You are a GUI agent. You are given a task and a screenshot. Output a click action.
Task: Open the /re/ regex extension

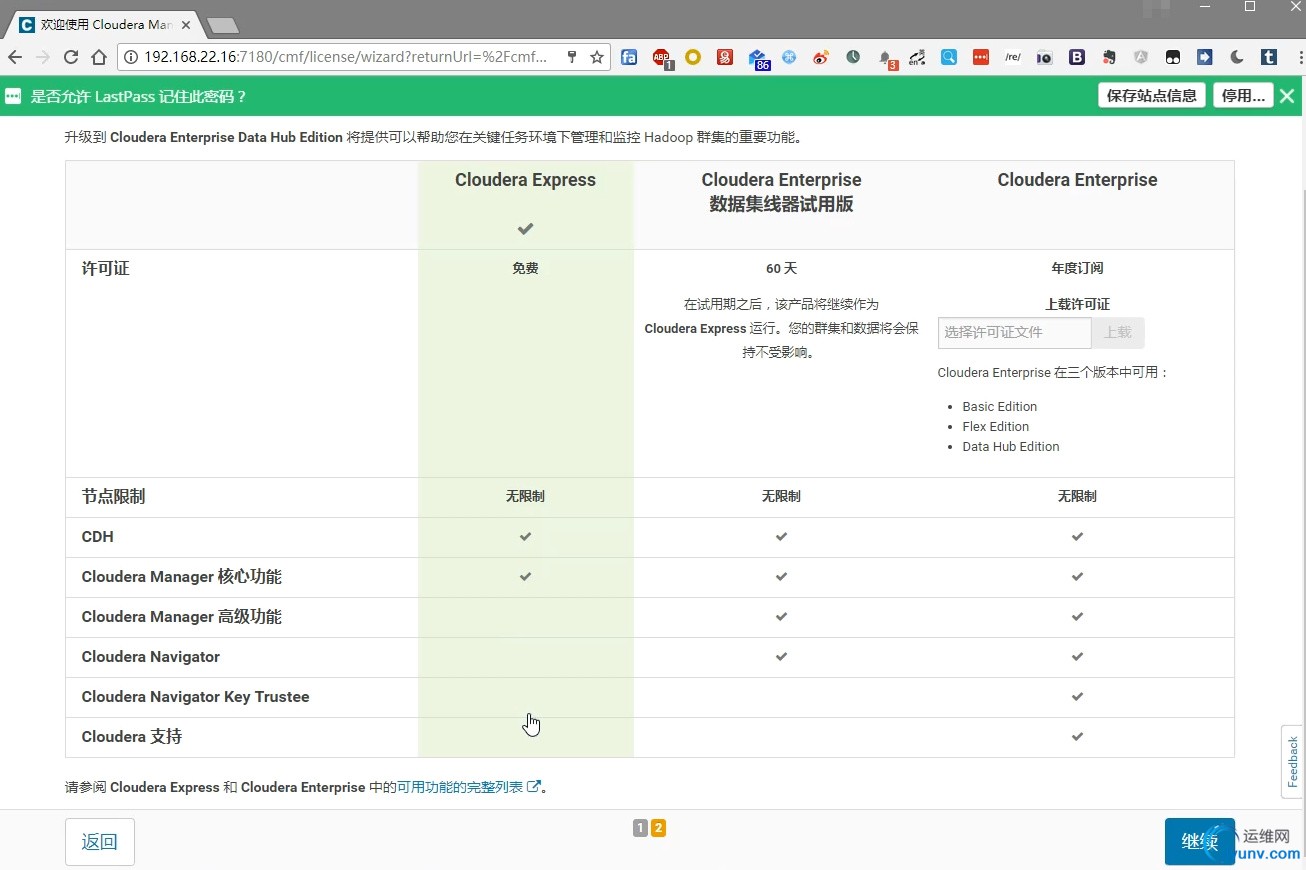click(x=1013, y=57)
